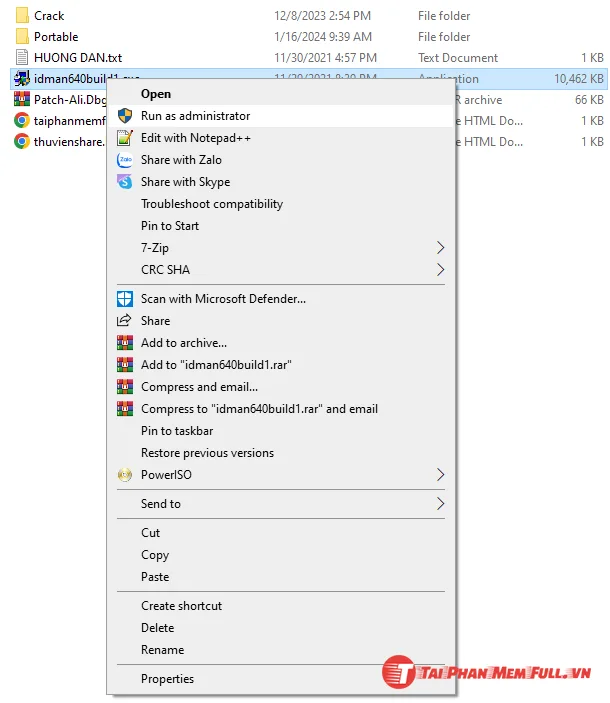The height and width of the screenshot is (703, 610).
Task: Select the HUONG DAN.txt file name
Action: pos(78,58)
